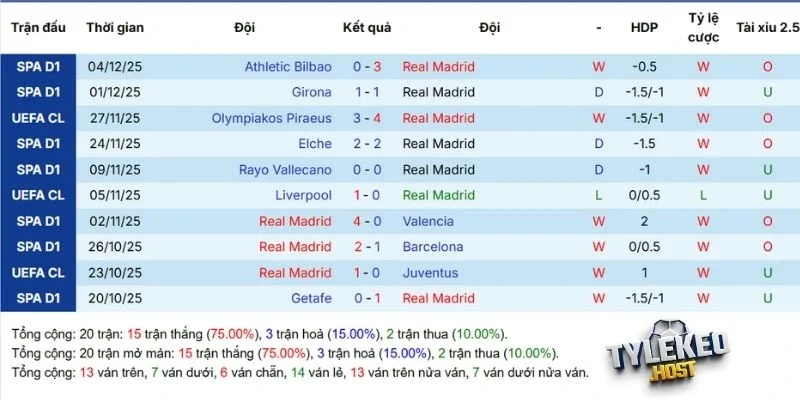Open the Athletic Bilbao team link
The width and height of the screenshot is (800, 400).
pyautogui.click(x=288, y=67)
